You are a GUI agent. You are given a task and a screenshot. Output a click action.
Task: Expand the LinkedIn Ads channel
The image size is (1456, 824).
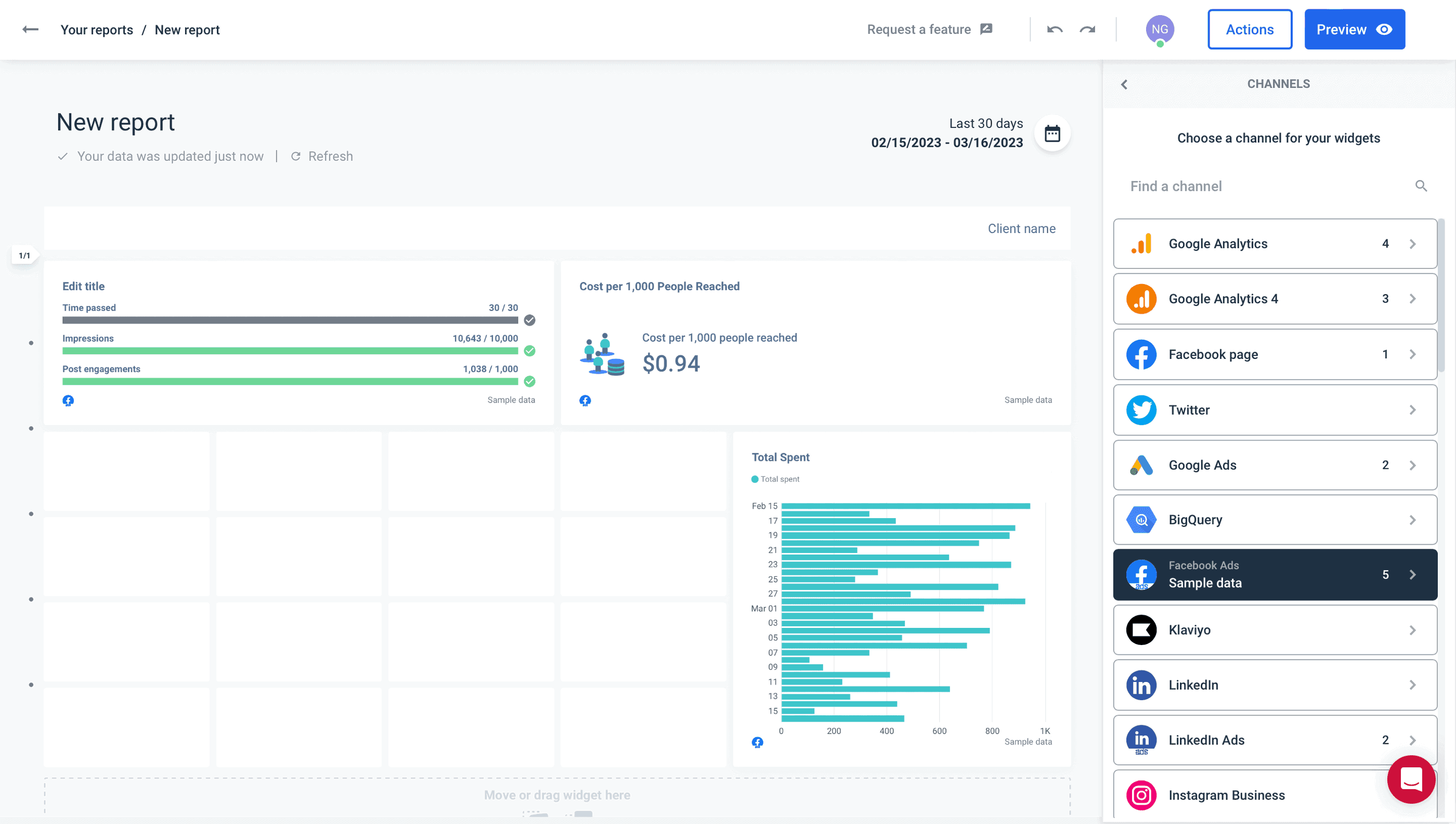point(1413,740)
